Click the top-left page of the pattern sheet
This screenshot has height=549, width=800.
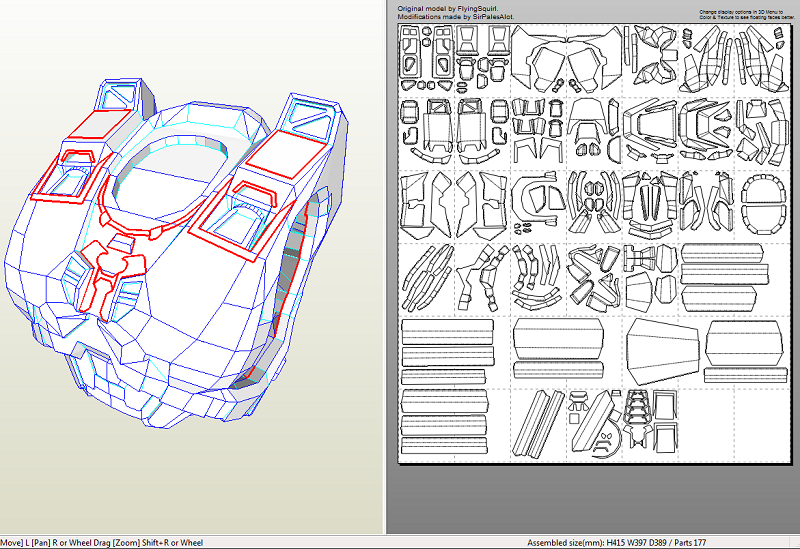point(425,58)
